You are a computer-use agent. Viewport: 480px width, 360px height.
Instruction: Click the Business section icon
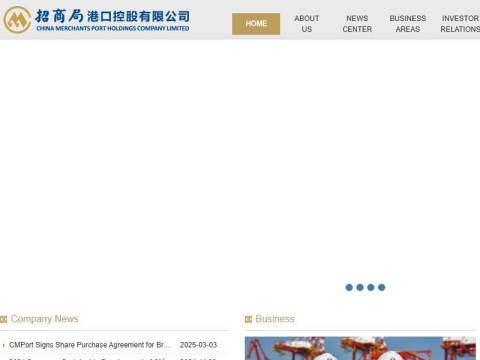coord(248,319)
